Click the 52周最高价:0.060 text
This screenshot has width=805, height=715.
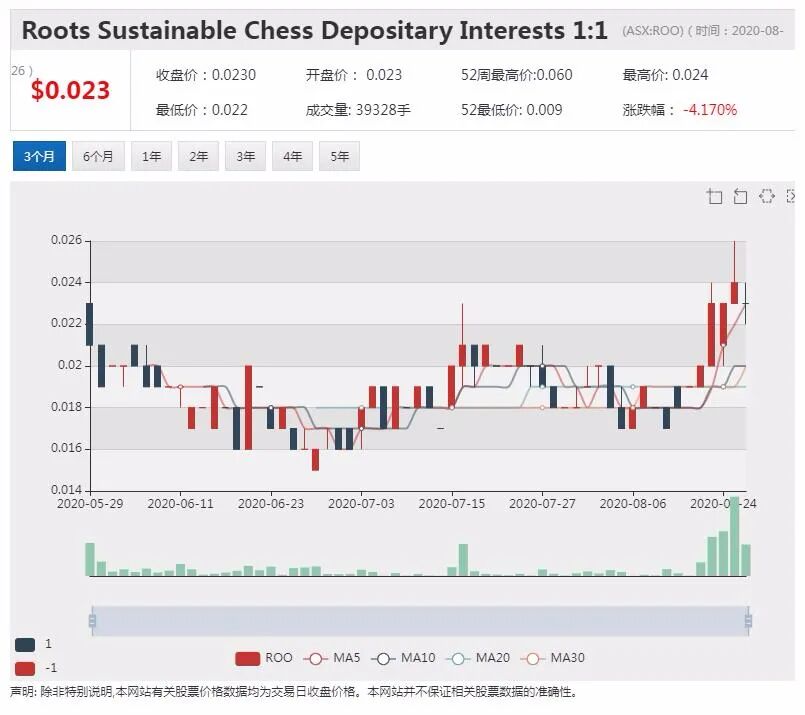(516, 75)
